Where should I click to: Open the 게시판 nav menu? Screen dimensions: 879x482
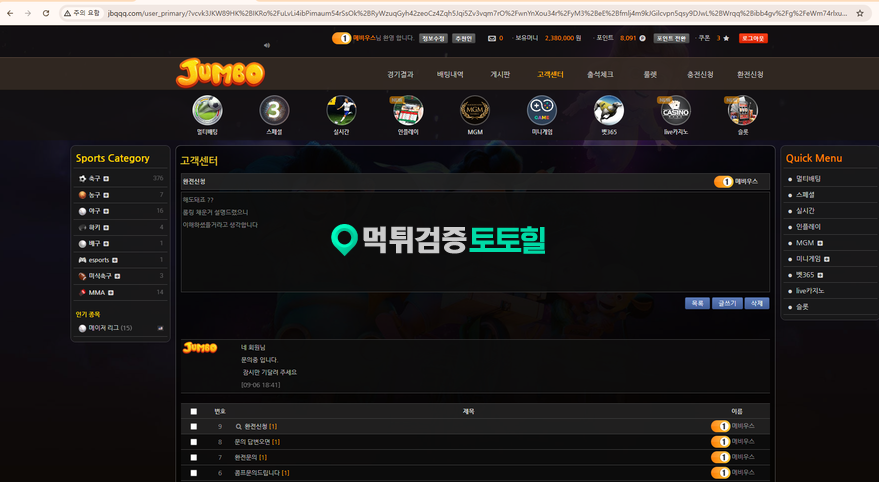coord(500,75)
